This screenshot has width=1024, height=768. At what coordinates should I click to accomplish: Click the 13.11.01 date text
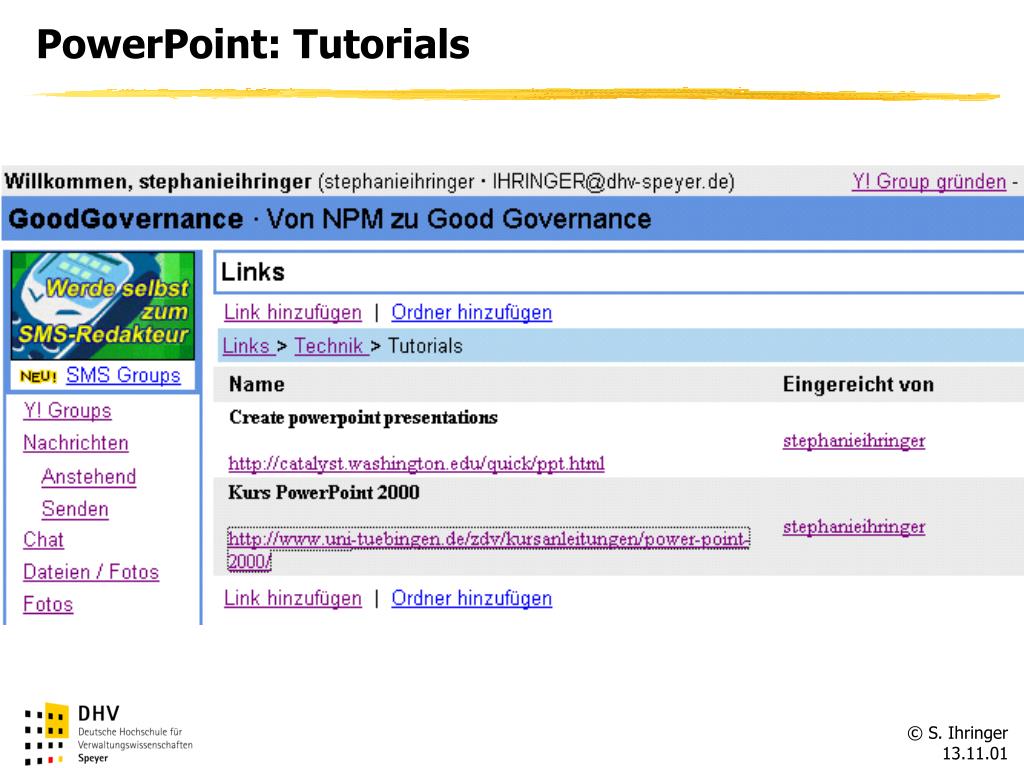click(x=975, y=754)
